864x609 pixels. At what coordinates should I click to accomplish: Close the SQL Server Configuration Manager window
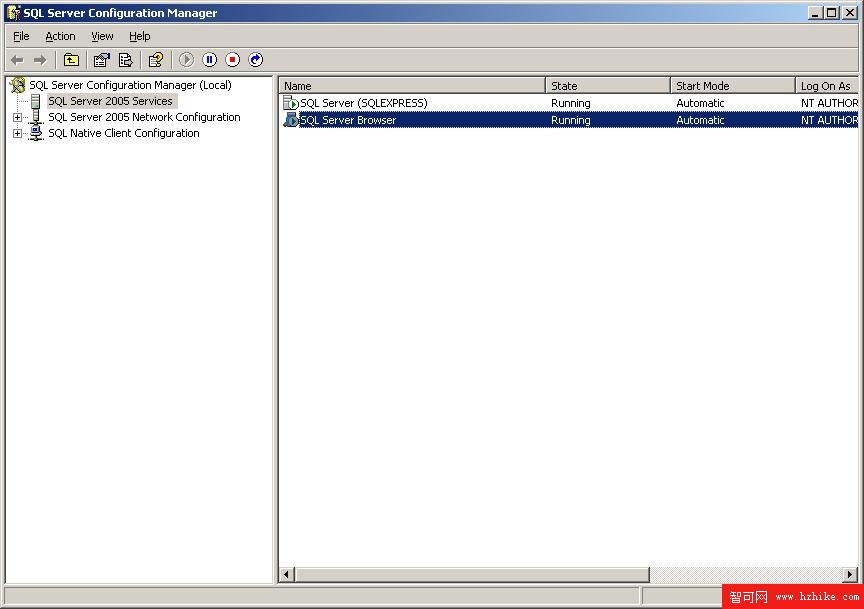[x=849, y=13]
